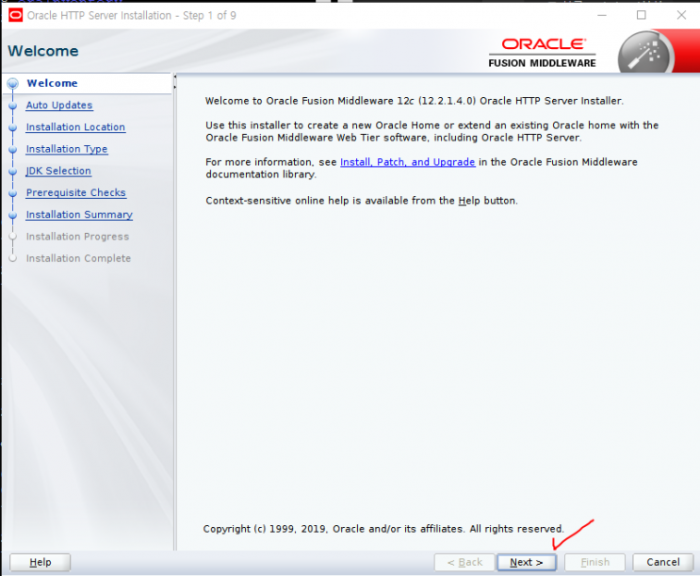Minimize the installer window
Image resolution: width=700 pixels, height=576 pixels.
[x=602, y=15]
